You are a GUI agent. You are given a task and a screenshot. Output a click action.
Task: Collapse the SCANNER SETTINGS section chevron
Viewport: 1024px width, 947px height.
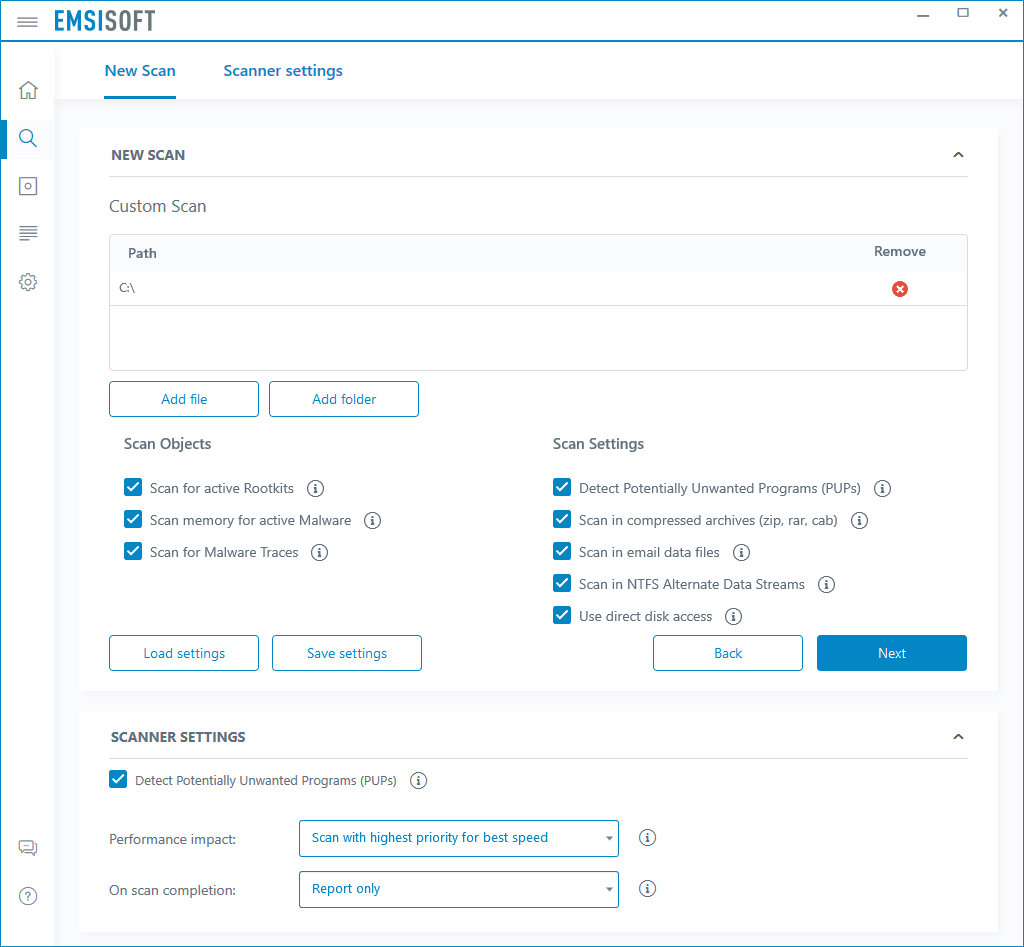(x=958, y=737)
